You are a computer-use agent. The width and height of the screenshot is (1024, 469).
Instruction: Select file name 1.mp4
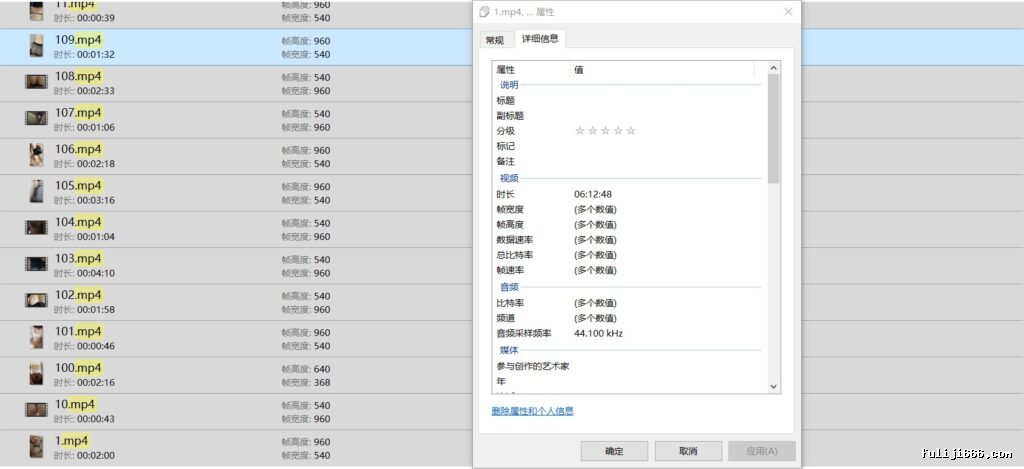pyautogui.click(x=72, y=441)
